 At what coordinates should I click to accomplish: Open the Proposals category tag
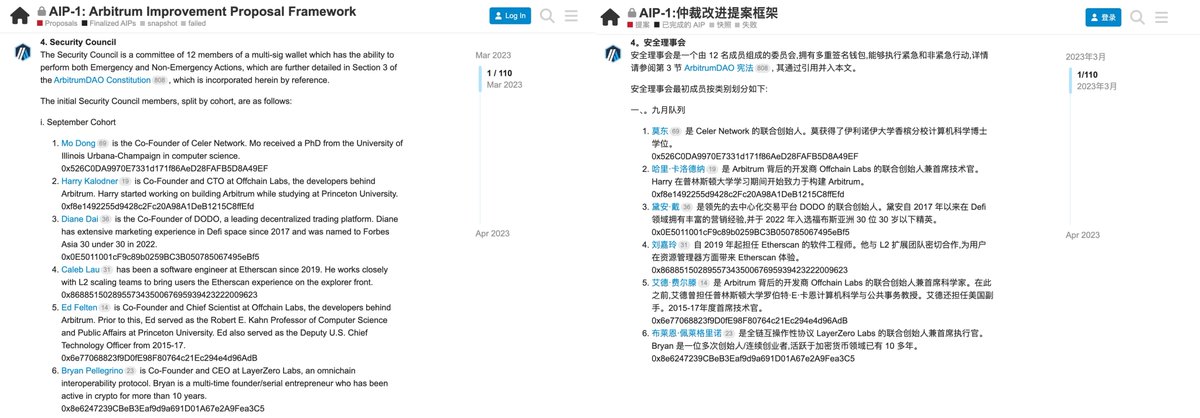56,22
